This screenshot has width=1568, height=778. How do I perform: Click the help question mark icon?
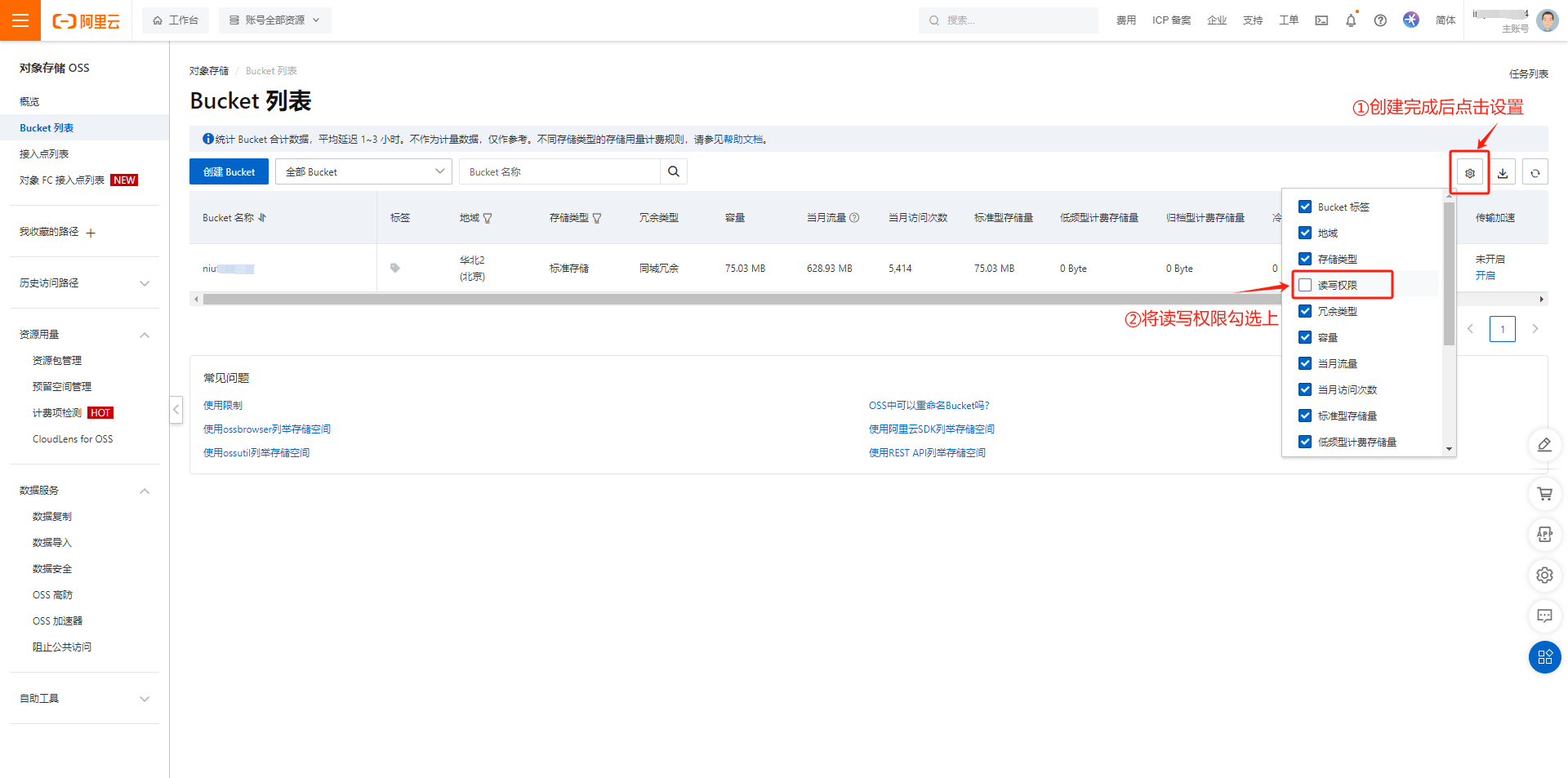pyautogui.click(x=1380, y=20)
